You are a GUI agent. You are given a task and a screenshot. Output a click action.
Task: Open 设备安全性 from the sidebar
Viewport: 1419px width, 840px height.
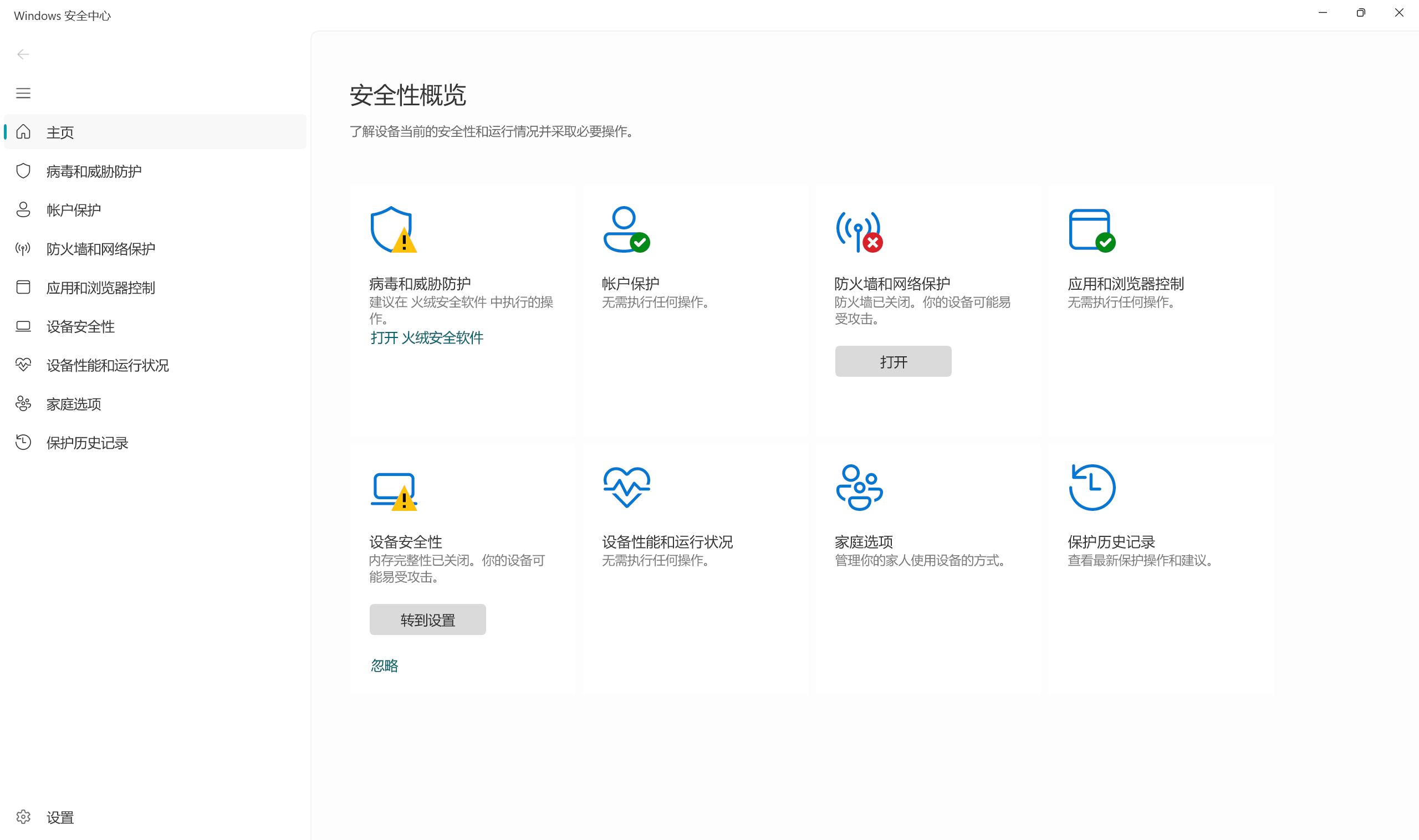tap(80, 326)
